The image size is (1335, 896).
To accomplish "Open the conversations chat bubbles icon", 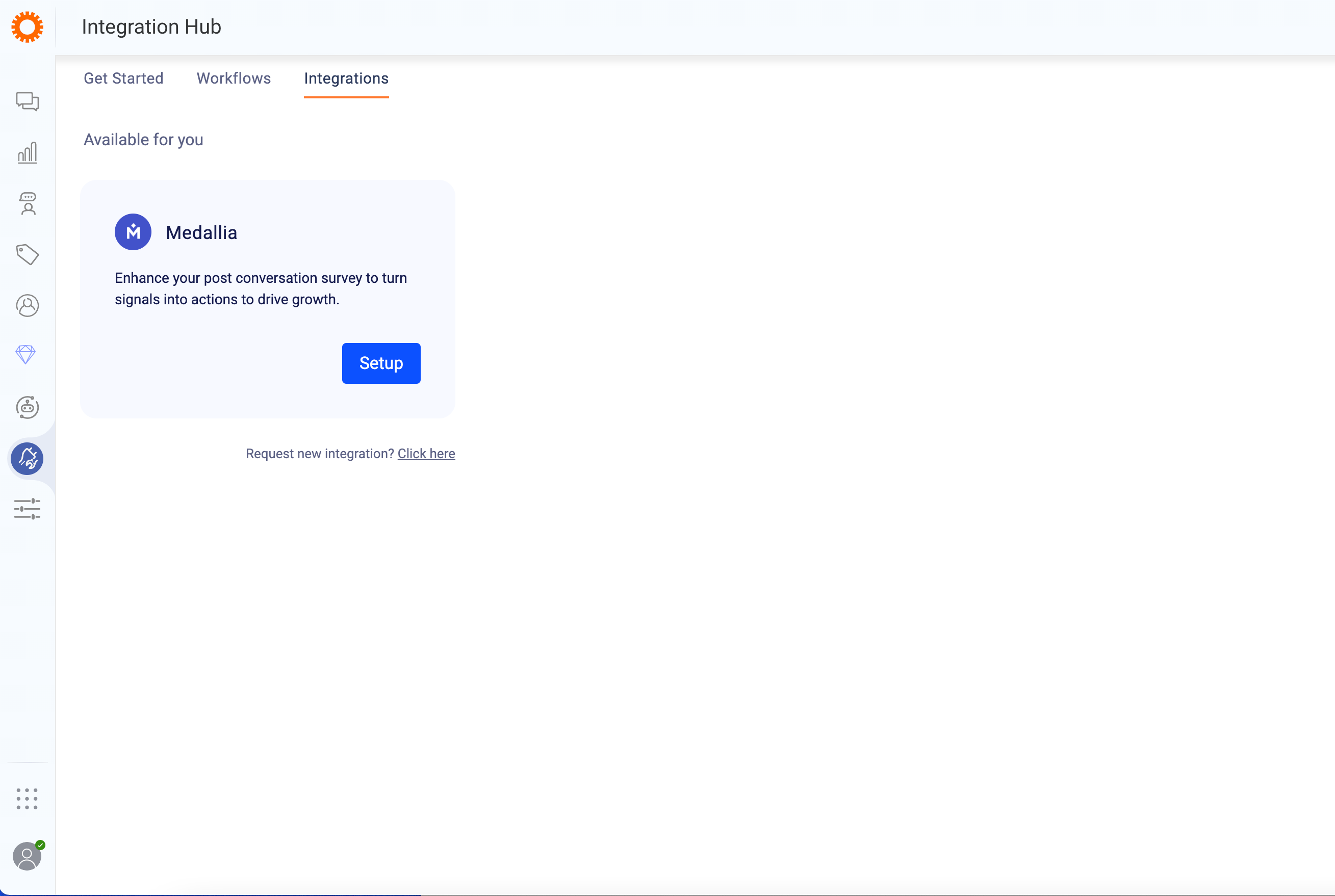I will pyautogui.click(x=27, y=102).
